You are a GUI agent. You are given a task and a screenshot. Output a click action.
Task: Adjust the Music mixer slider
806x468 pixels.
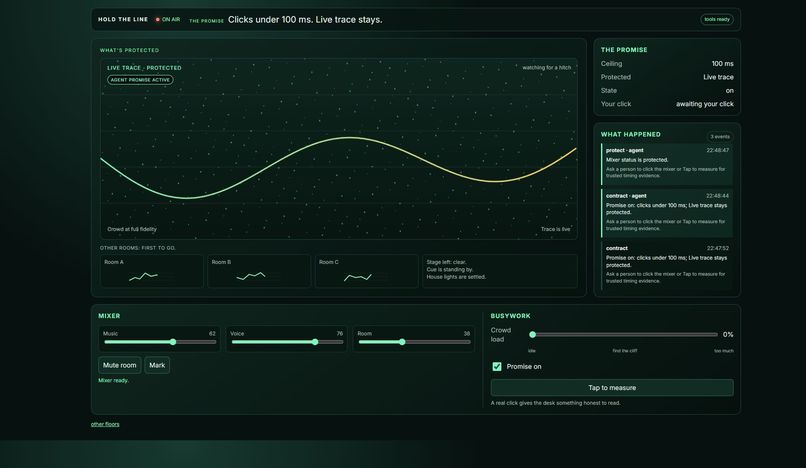160,342
